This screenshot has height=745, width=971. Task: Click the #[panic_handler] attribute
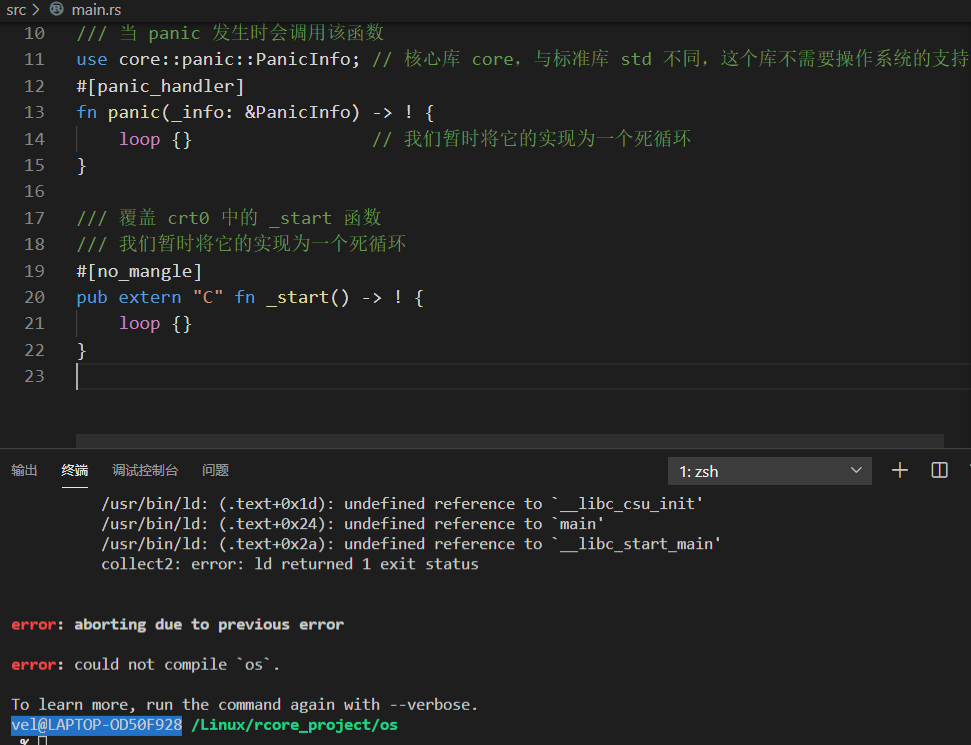(160, 87)
